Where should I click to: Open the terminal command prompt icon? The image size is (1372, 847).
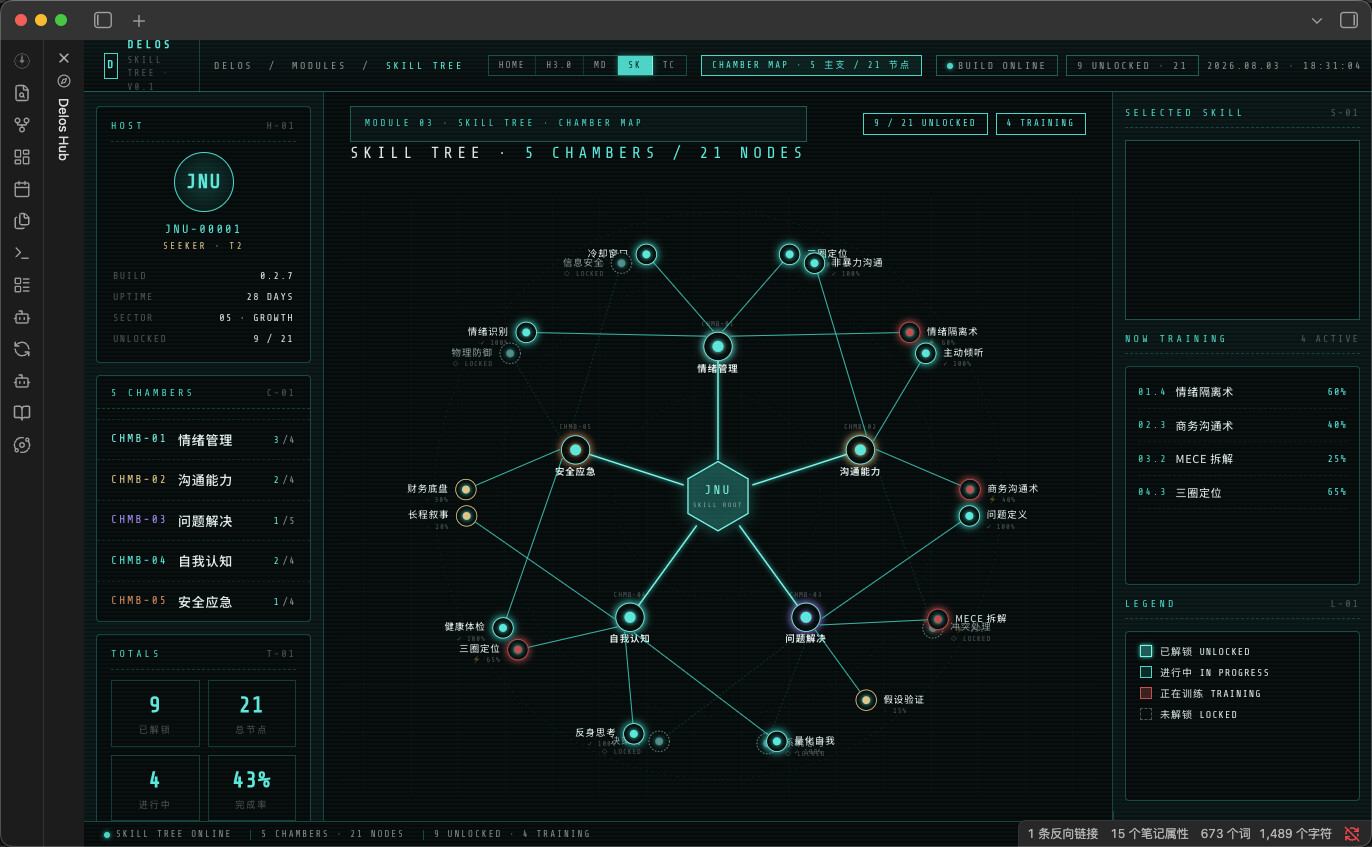tap(22, 253)
